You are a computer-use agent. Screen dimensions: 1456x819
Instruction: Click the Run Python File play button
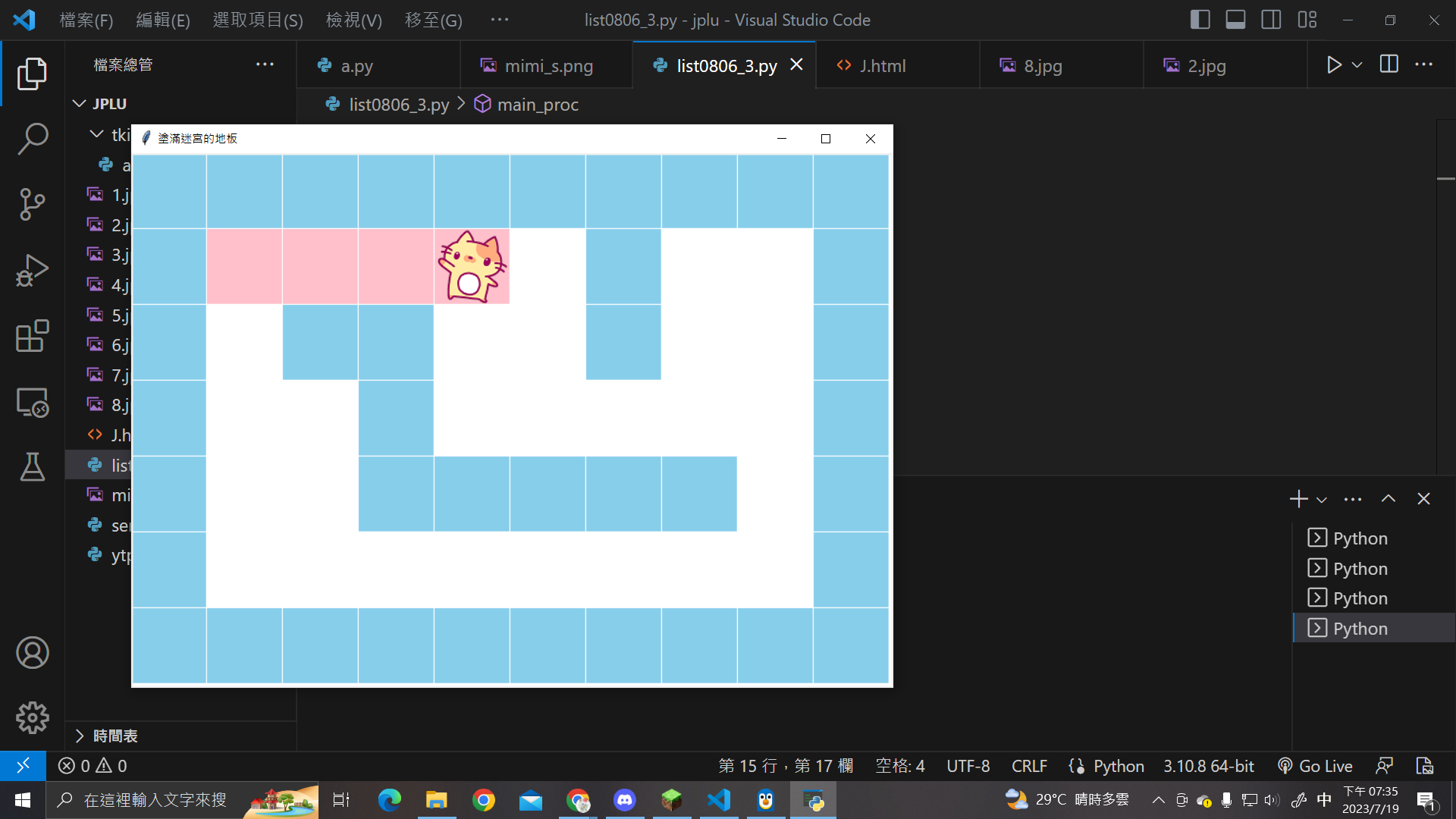[1334, 65]
